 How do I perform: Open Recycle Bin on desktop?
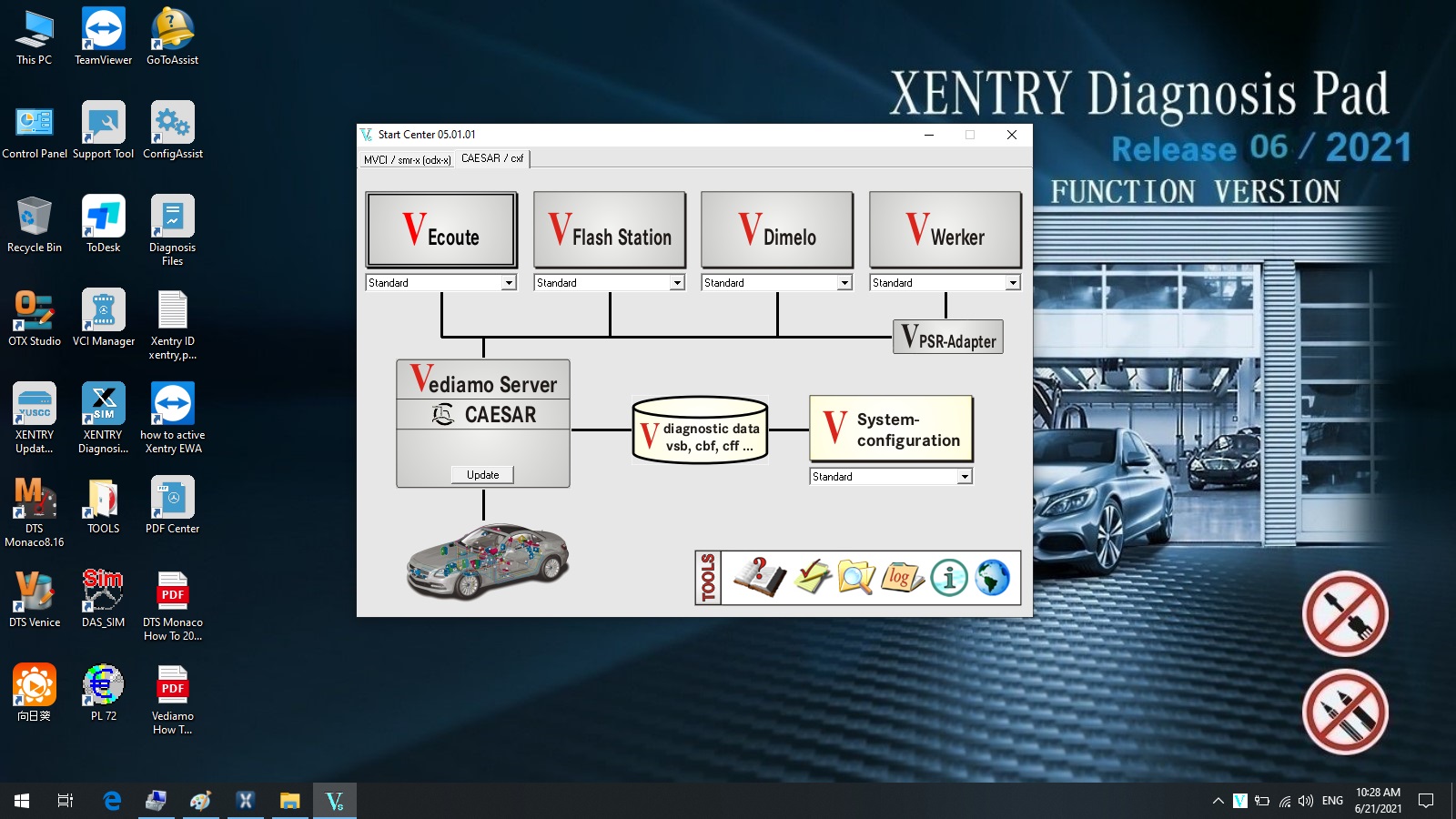[x=35, y=225]
